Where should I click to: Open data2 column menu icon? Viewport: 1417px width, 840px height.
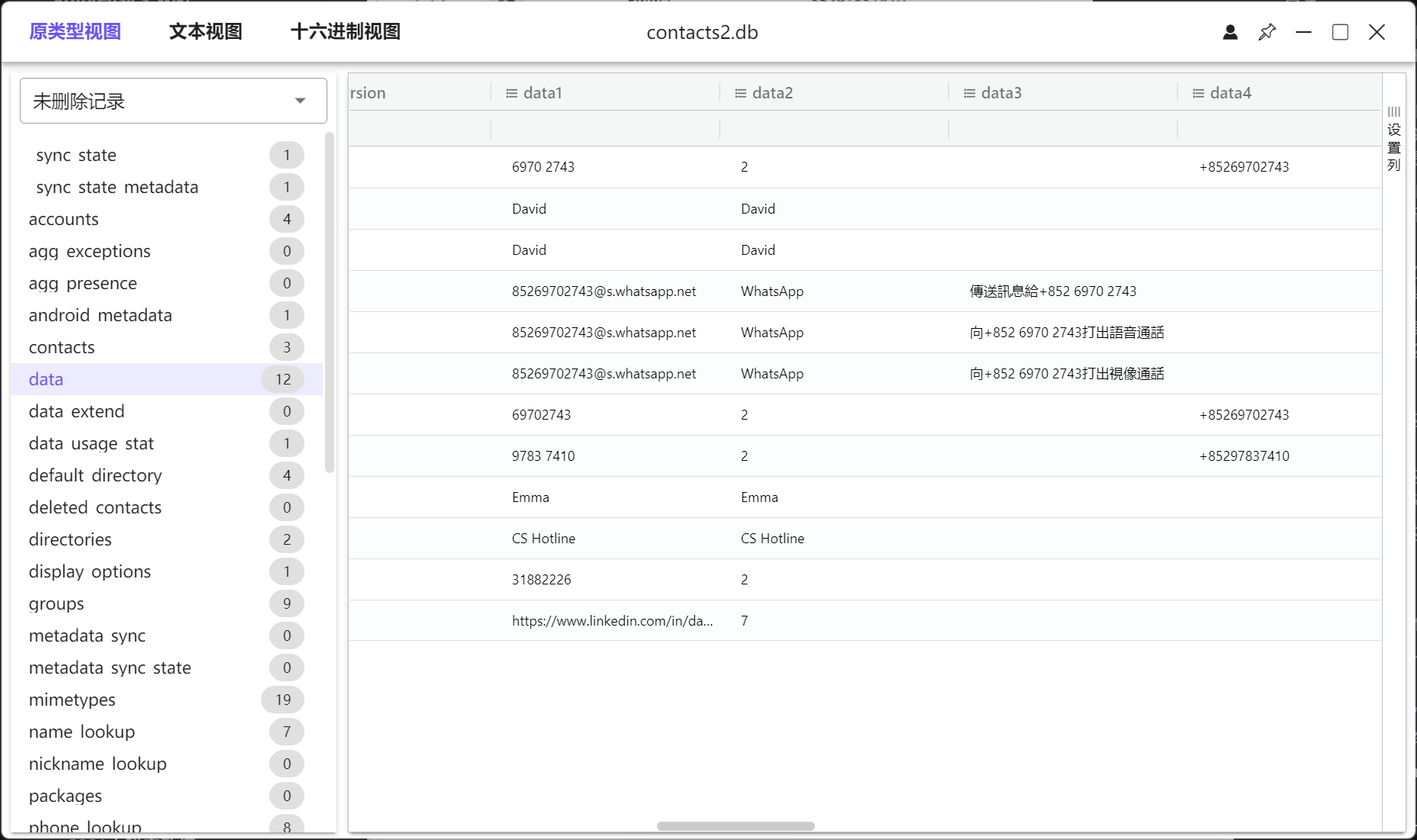click(740, 93)
